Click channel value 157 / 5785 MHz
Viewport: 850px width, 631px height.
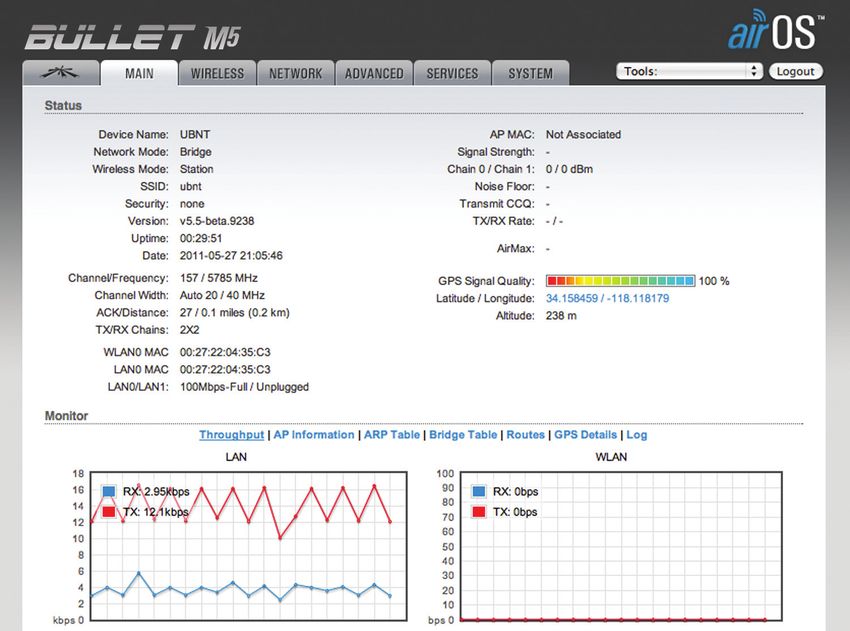coord(218,278)
